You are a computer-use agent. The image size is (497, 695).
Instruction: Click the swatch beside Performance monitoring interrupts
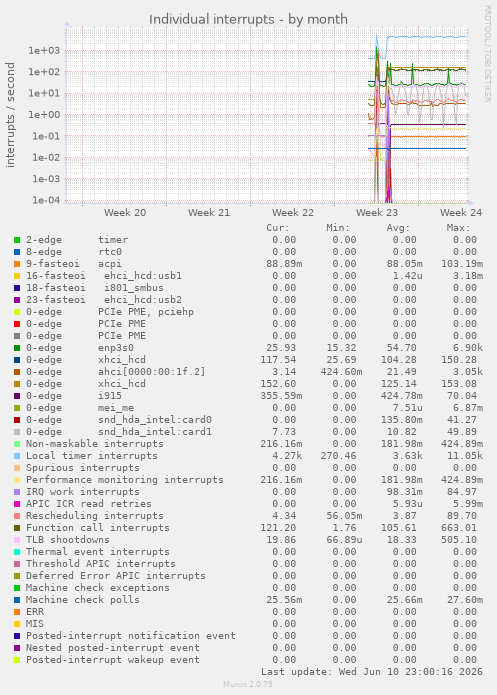(x=17, y=480)
